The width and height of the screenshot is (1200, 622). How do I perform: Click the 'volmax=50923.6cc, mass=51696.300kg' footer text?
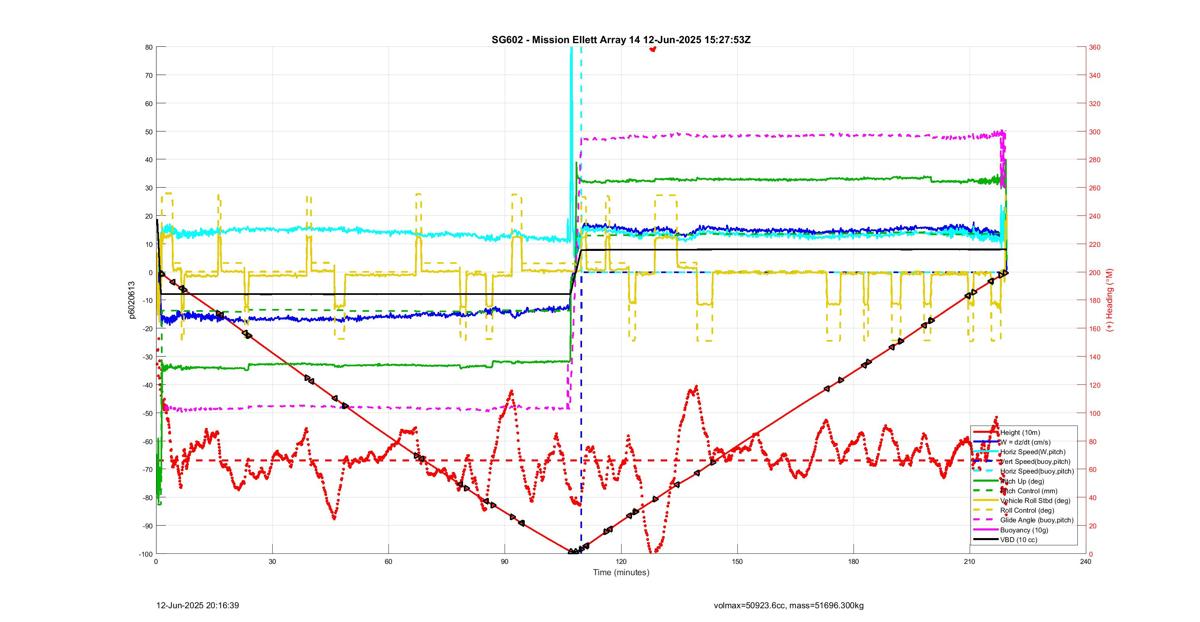[788, 605]
